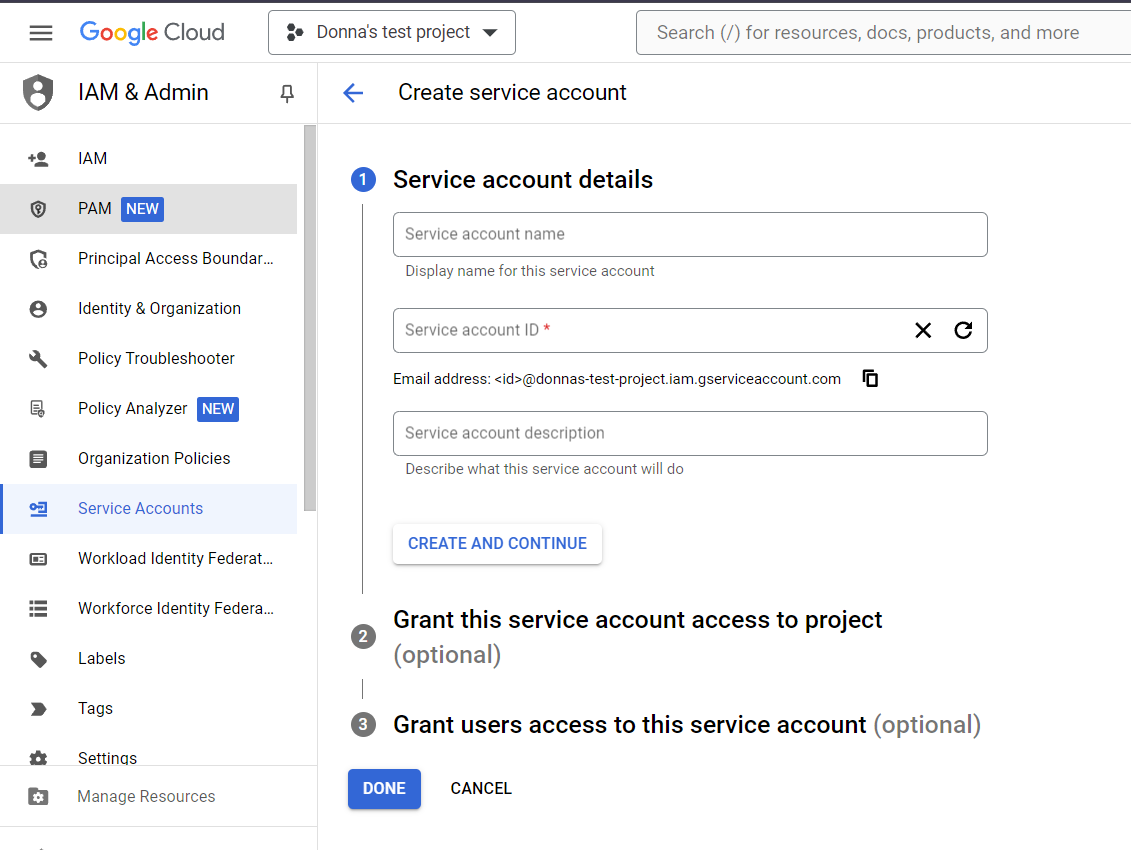
Task: Open Identity & Organization
Action: pos(149,309)
